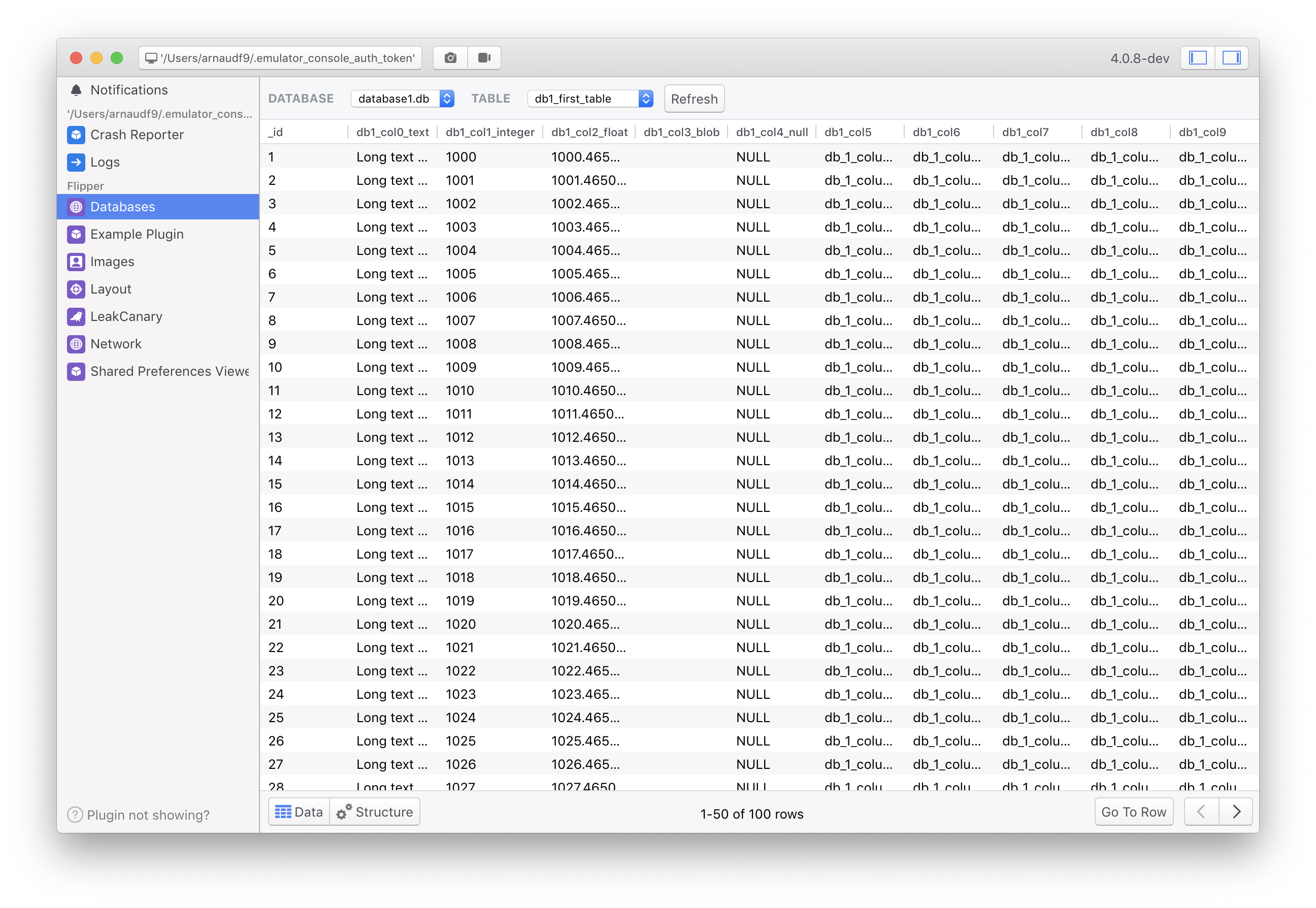This screenshot has width=1316, height=908.
Task: Click the Notifications bell icon
Action: [76, 89]
